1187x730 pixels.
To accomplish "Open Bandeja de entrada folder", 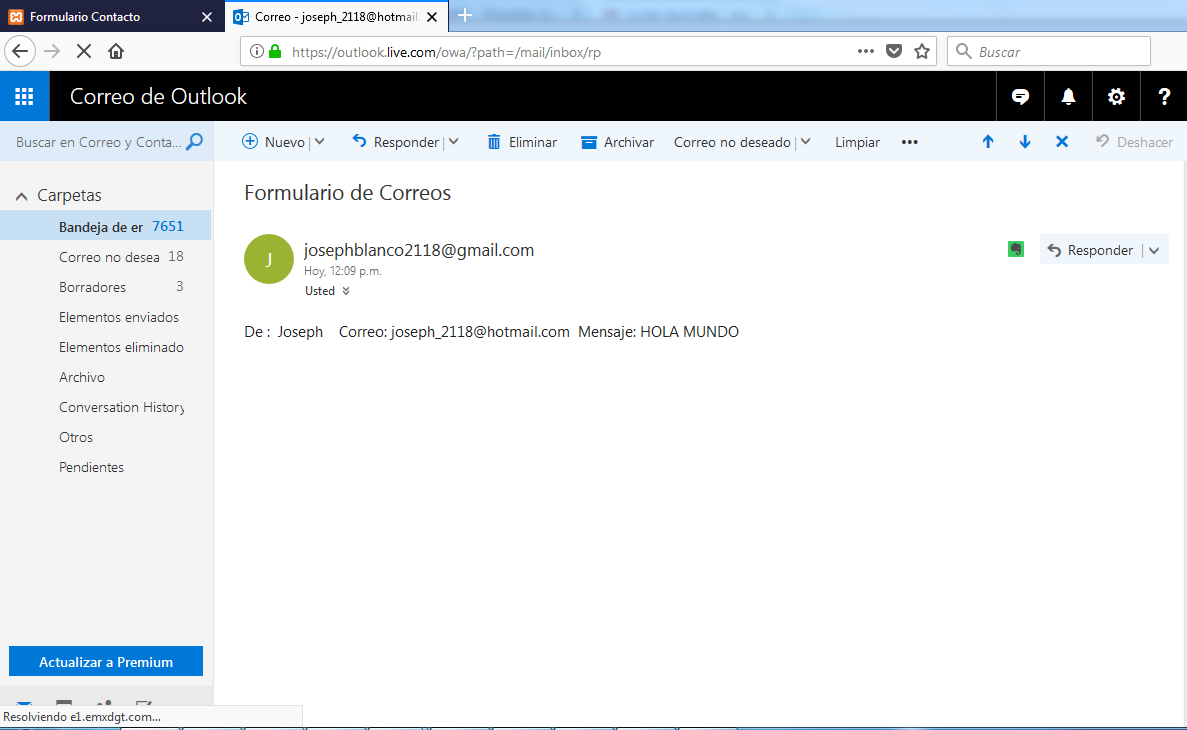I will coord(105,226).
